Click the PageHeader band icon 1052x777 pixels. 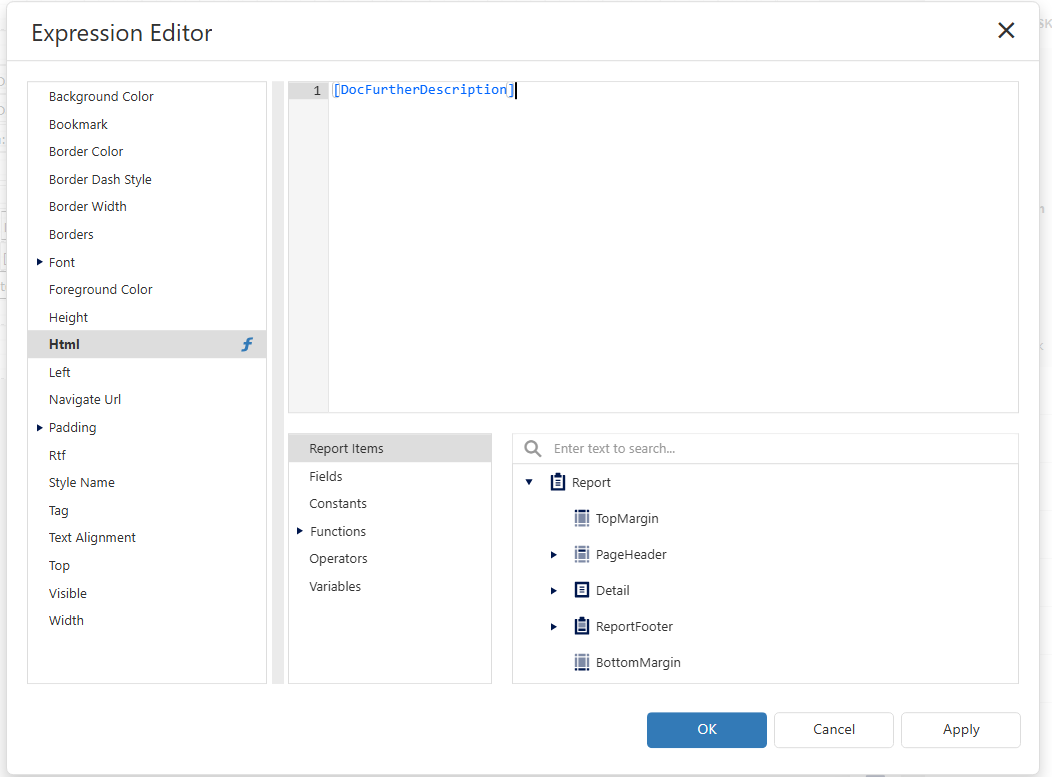coord(582,554)
